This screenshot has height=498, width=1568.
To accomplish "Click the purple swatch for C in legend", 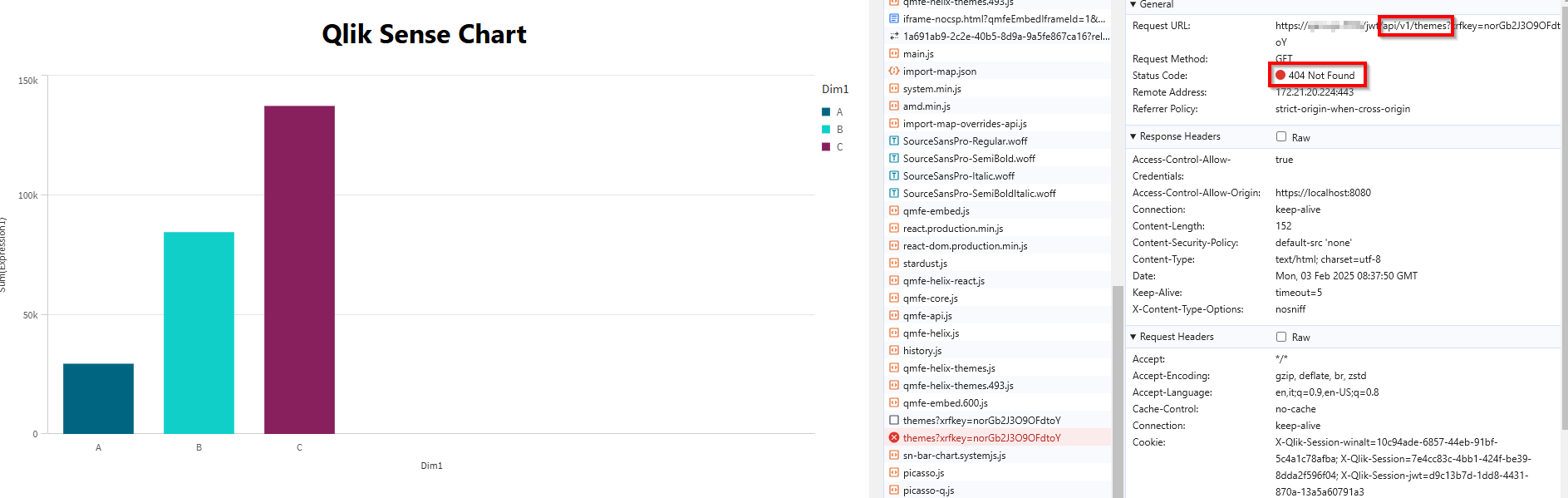I will click(826, 146).
